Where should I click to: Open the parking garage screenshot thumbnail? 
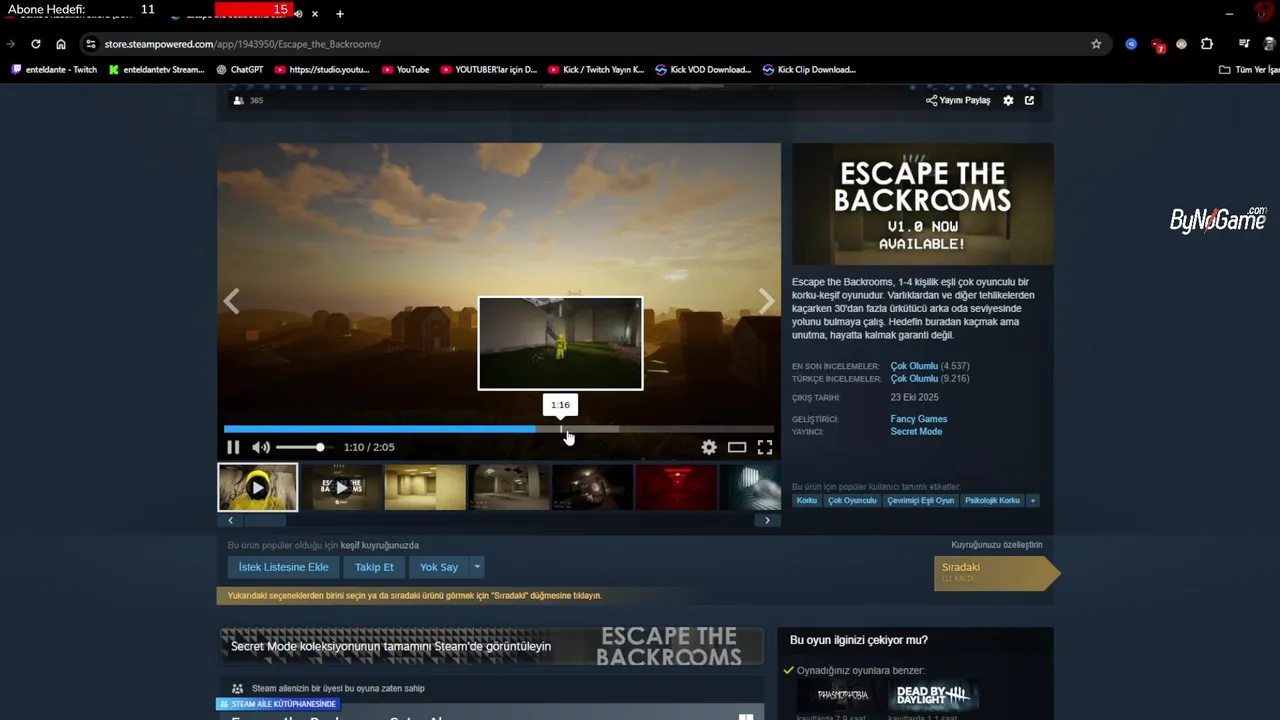point(509,487)
